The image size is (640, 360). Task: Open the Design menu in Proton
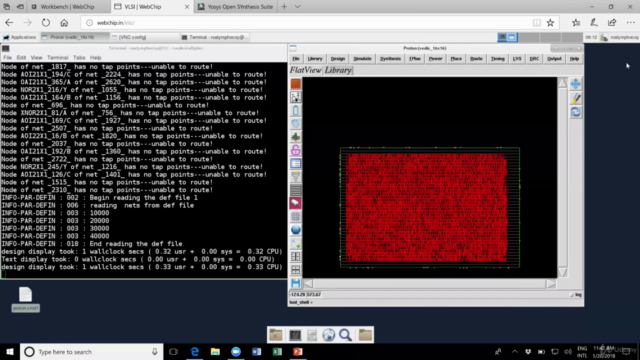tap(338, 59)
